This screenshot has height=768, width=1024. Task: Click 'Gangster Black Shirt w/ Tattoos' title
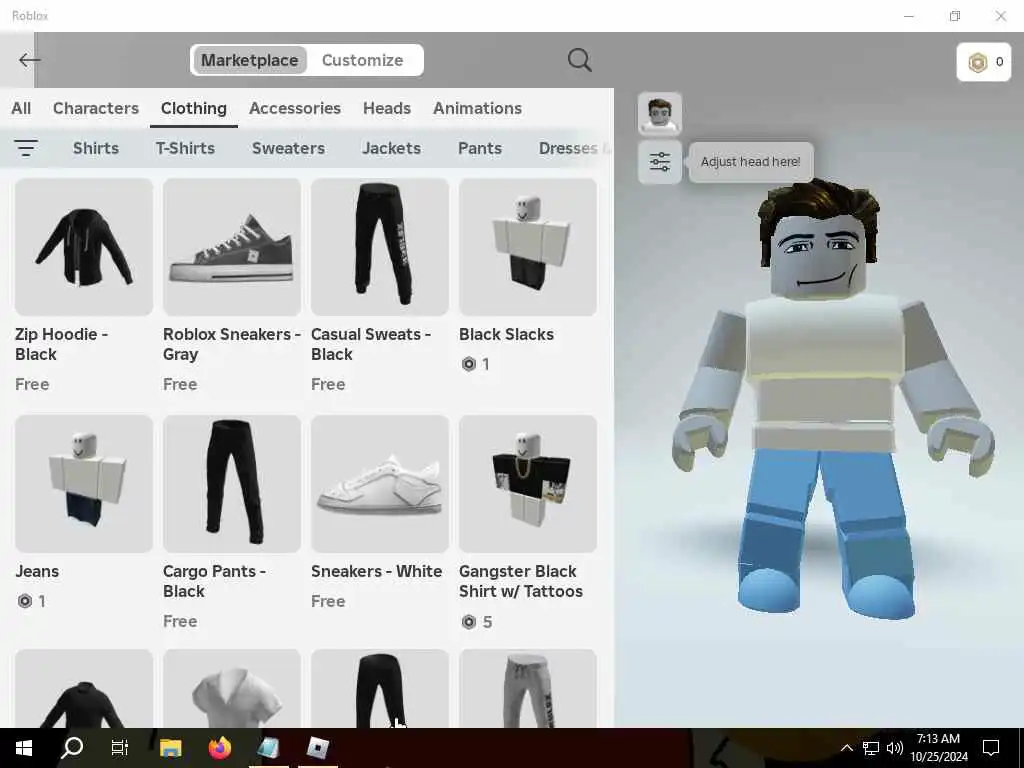(x=521, y=581)
